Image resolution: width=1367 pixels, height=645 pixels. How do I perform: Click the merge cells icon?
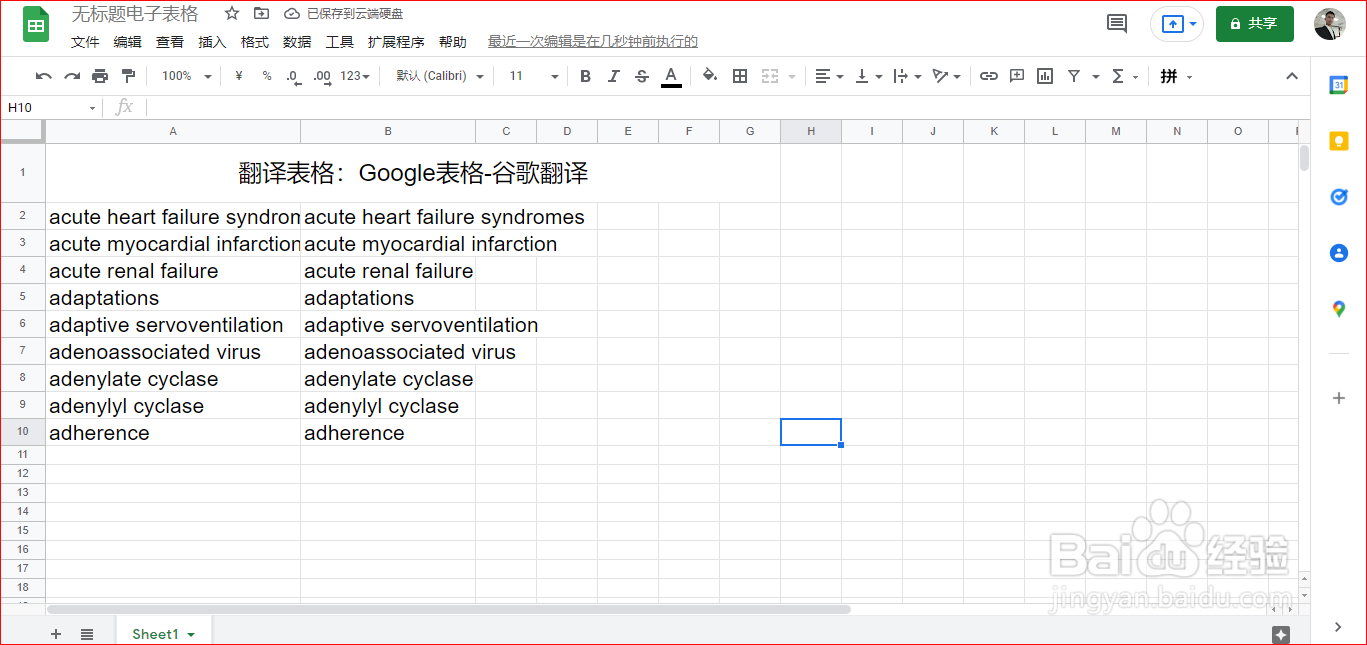770,76
